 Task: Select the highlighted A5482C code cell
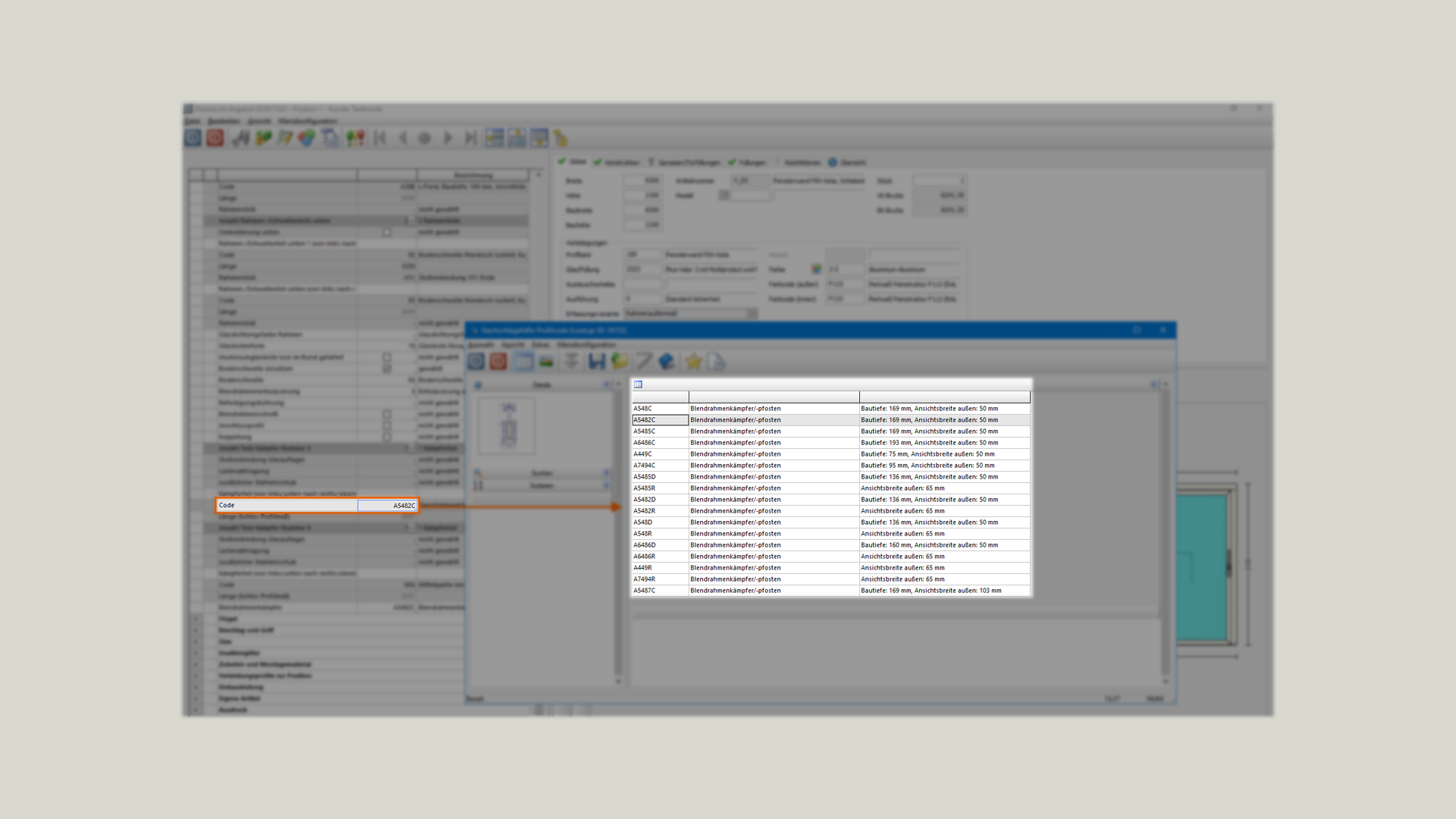coord(661,419)
